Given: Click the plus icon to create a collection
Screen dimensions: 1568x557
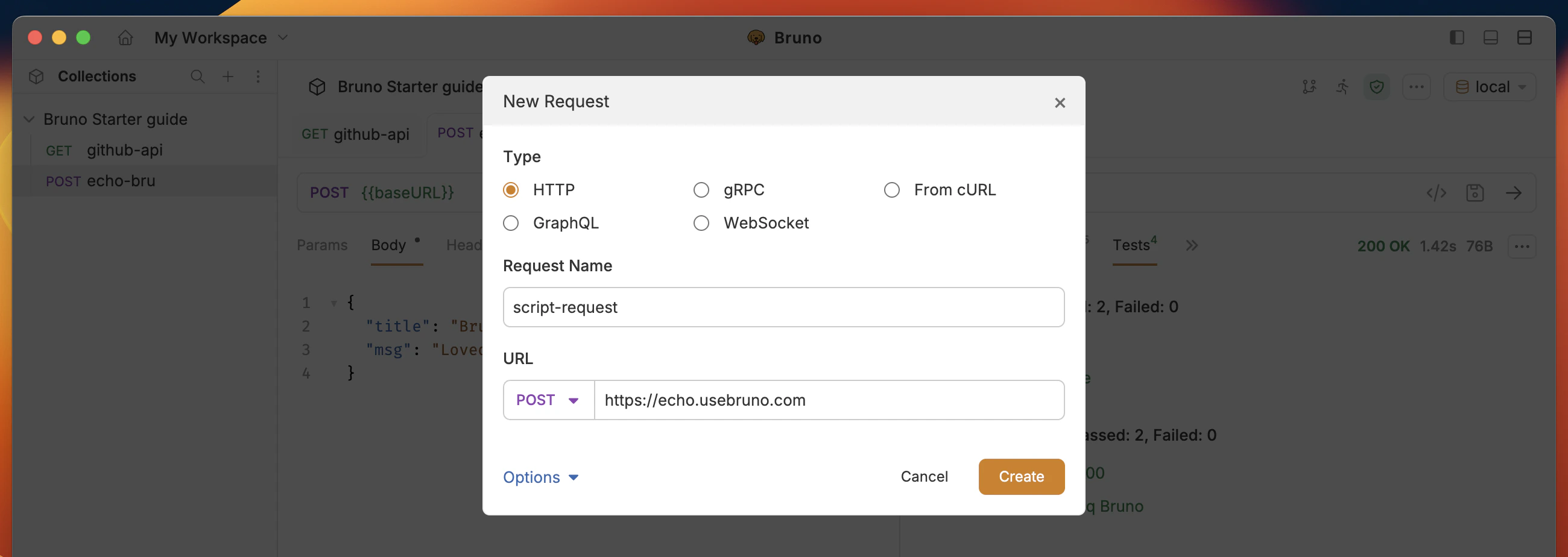Looking at the screenshot, I should [x=227, y=77].
